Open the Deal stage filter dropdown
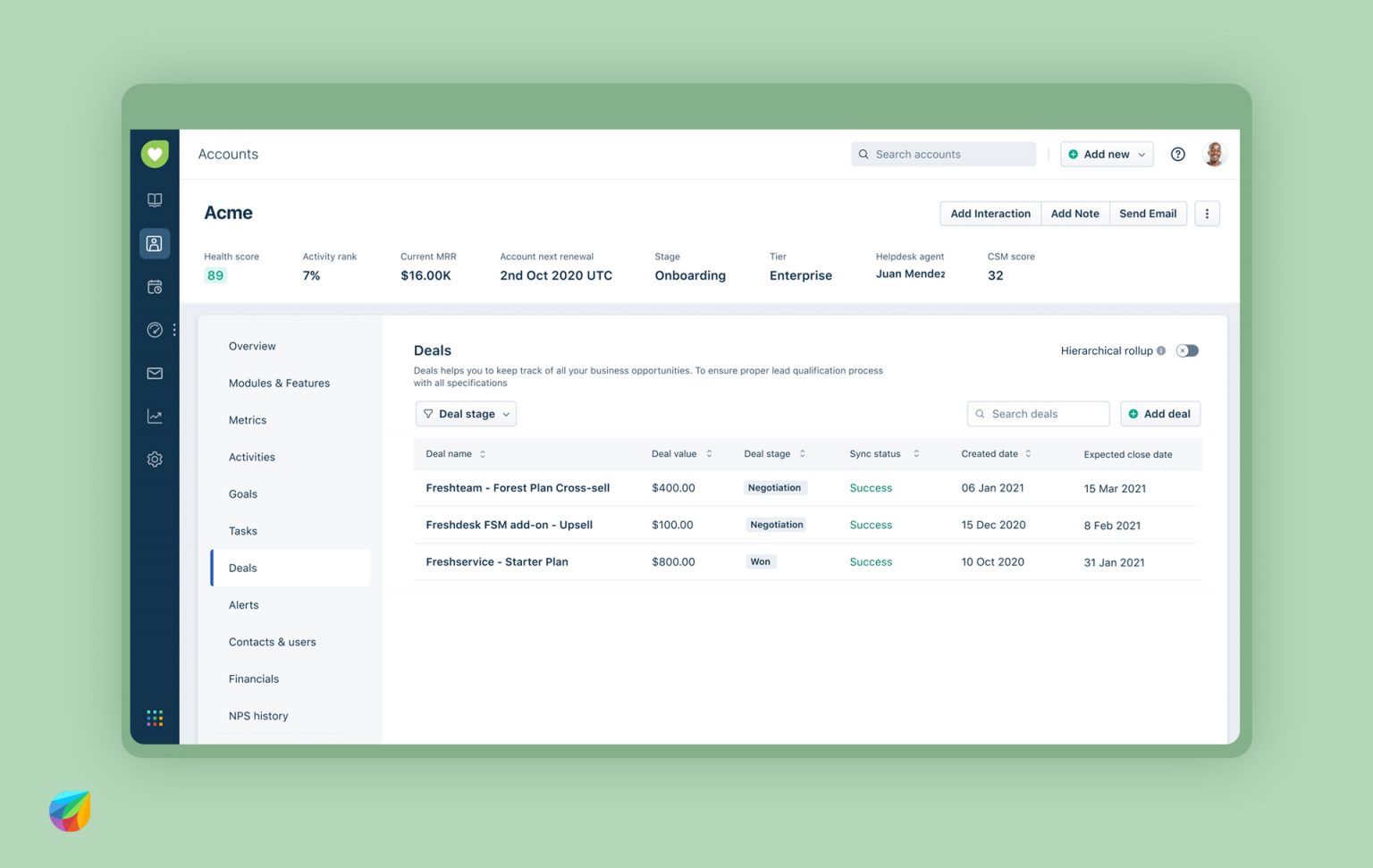This screenshot has width=1373, height=868. pos(466,413)
